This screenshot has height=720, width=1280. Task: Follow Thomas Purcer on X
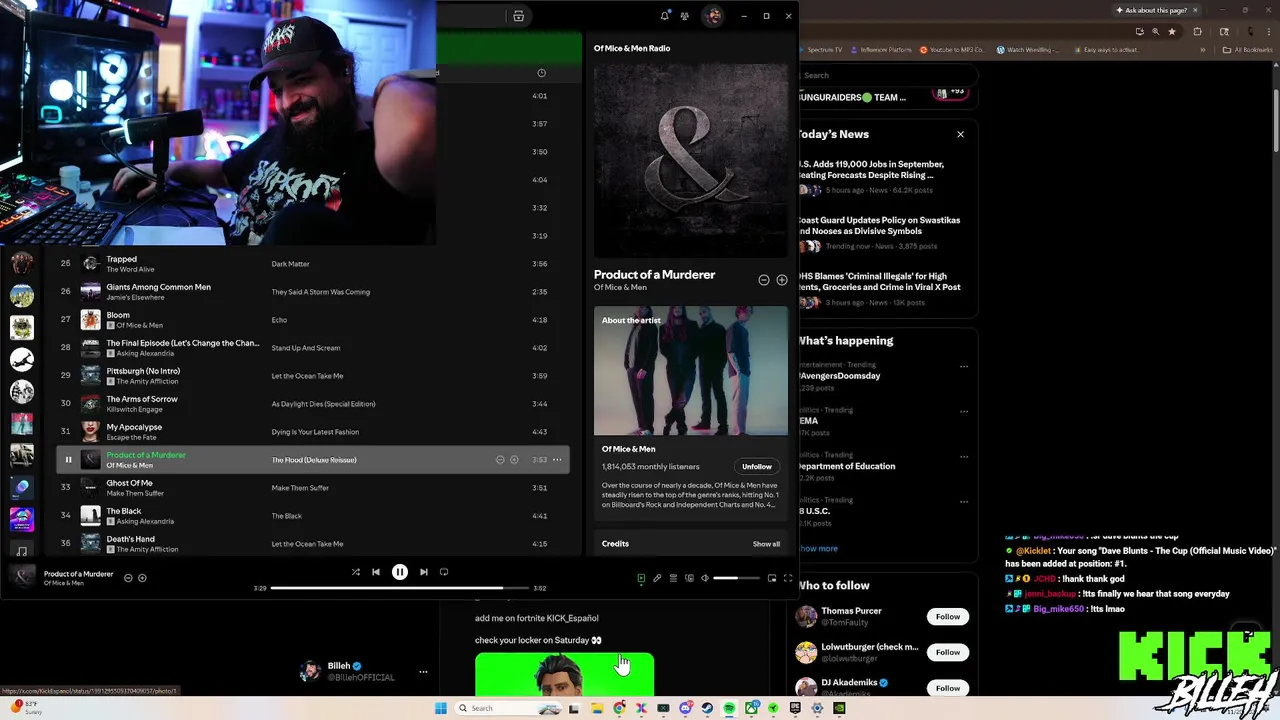coord(948,617)
